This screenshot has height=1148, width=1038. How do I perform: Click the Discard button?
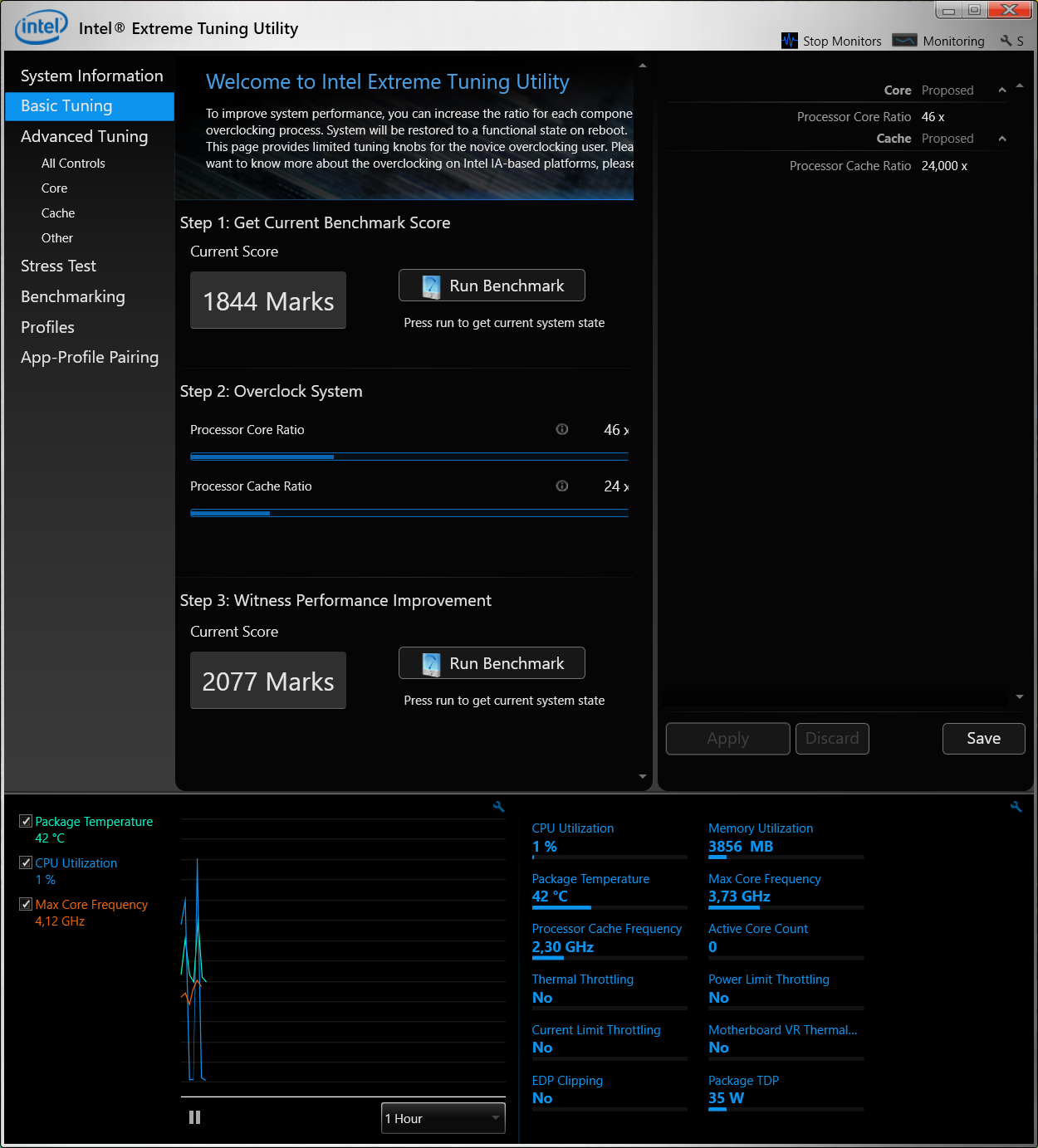[x=832, y=739]
